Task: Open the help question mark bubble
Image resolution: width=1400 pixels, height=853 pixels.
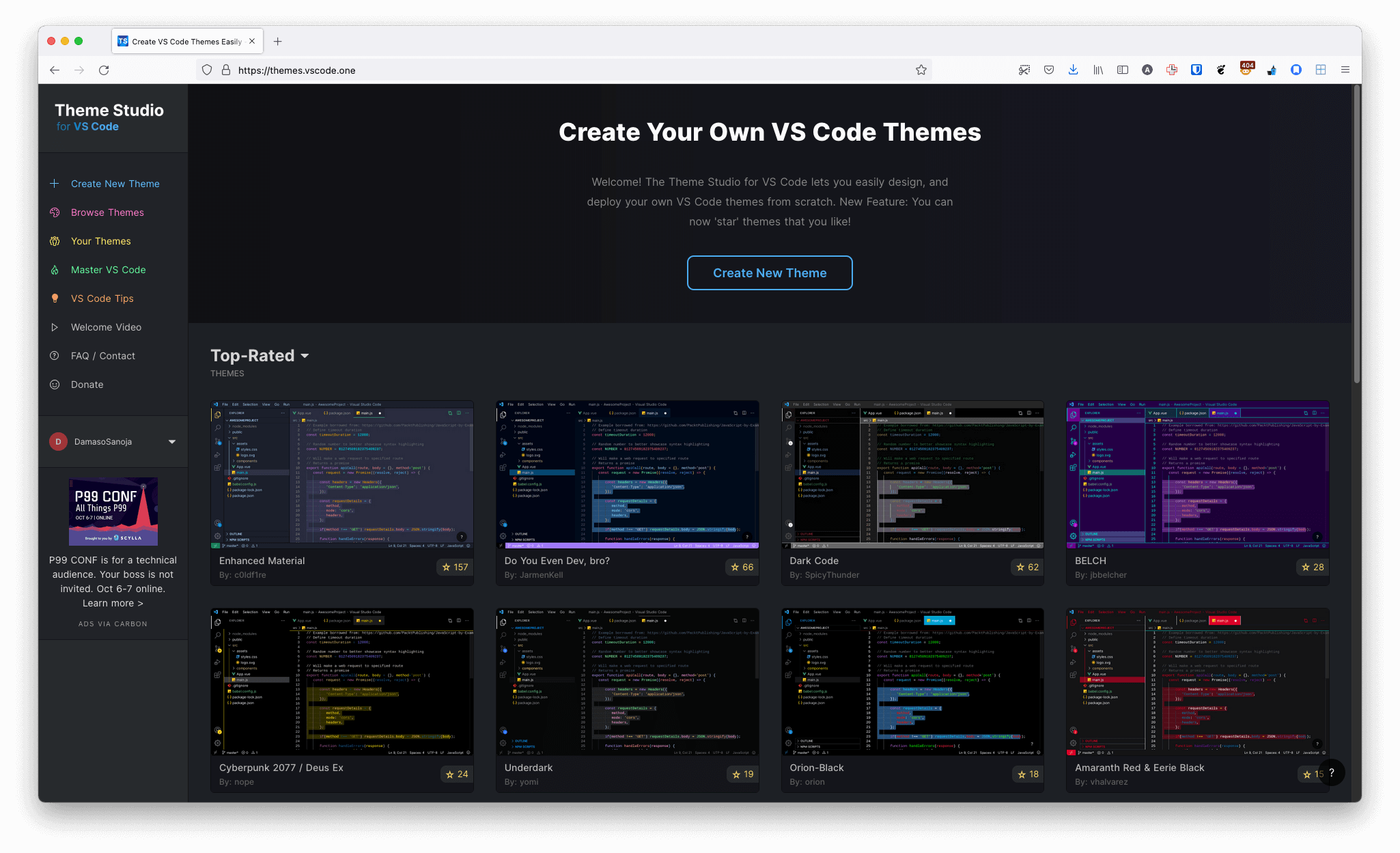Action: (x=1331, y=772)
